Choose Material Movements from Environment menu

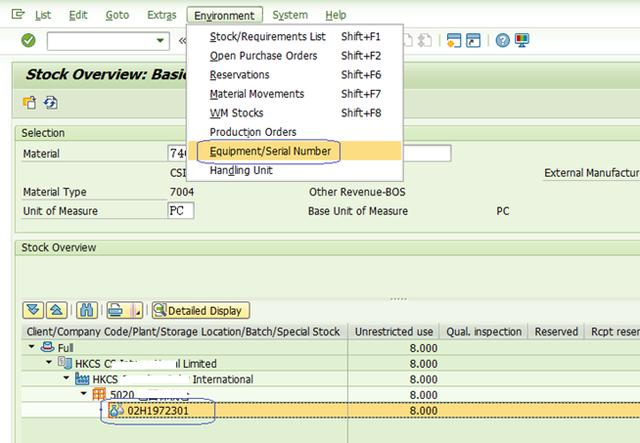(x=256, y=94)
